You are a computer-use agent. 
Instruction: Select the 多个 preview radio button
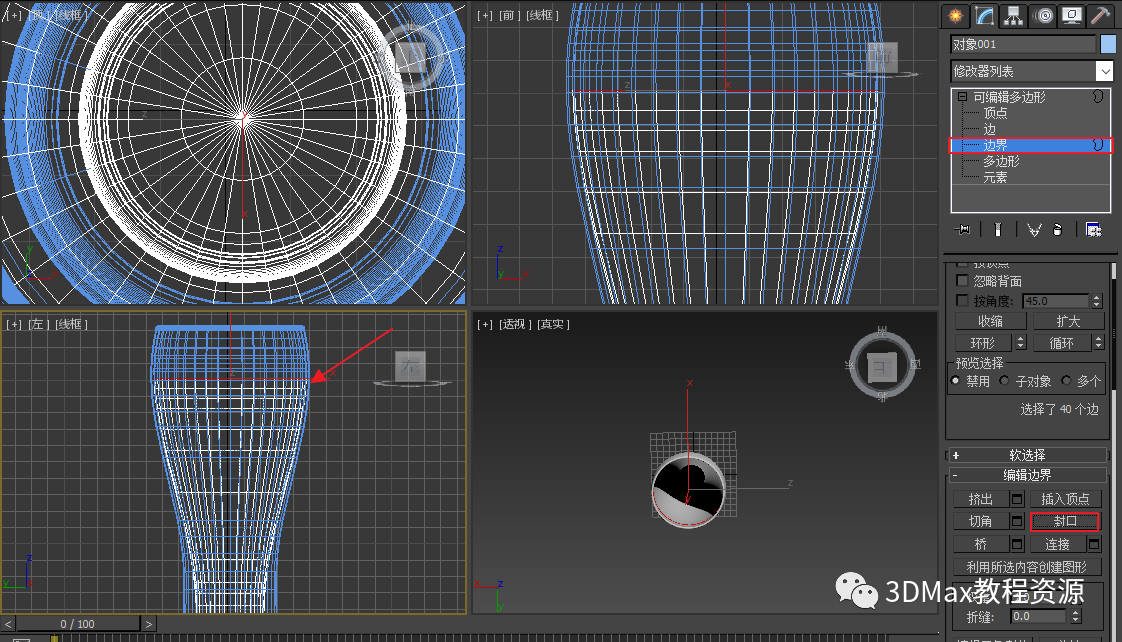1066,381
